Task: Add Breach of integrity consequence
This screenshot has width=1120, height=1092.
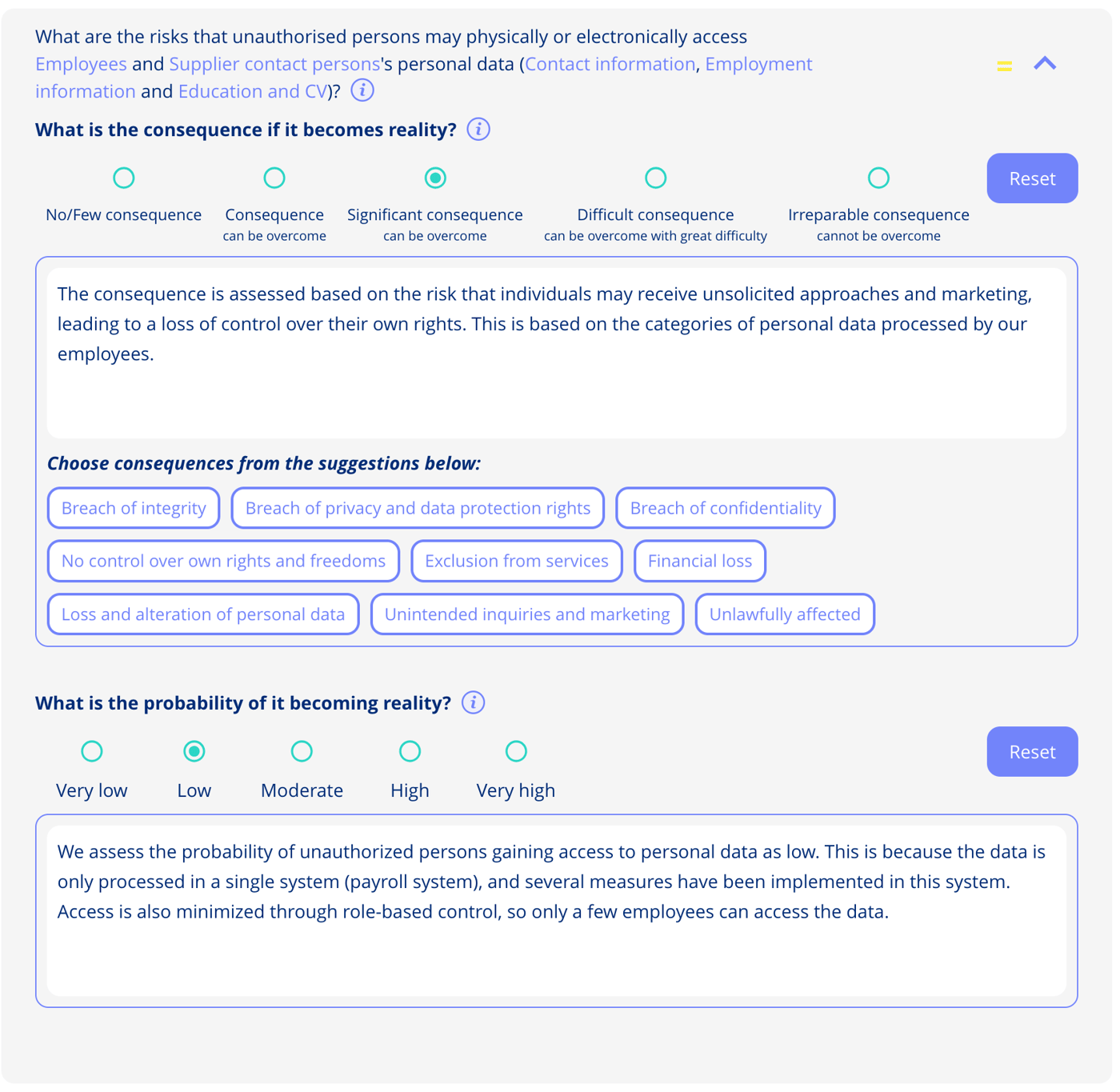Action: (x=133, y=508)
